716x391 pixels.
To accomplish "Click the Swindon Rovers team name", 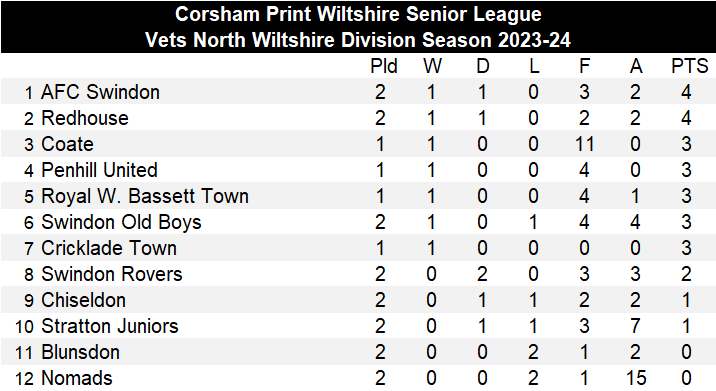I will pyautogui.click(x=112, y=274).
